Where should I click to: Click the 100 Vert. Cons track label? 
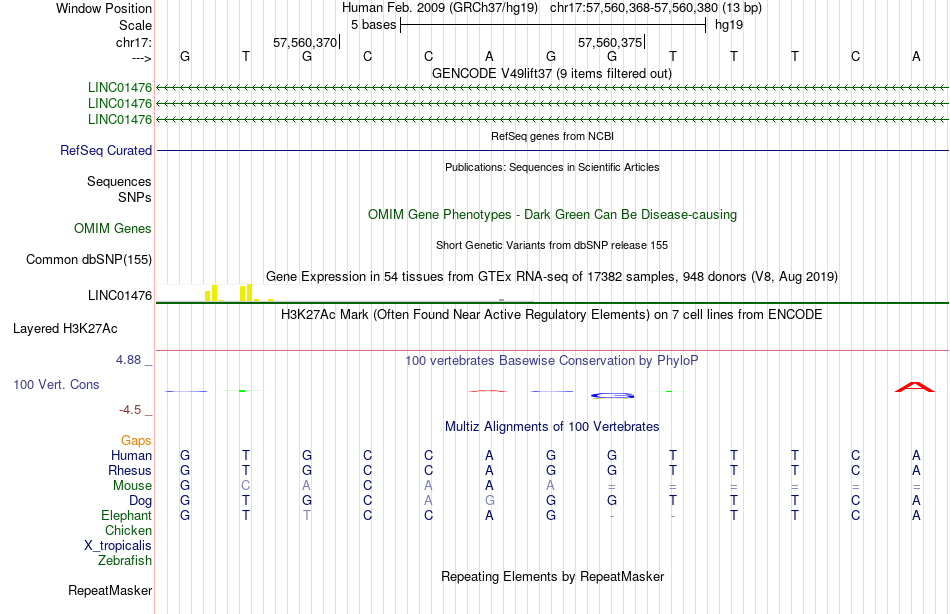coord(56,384)
